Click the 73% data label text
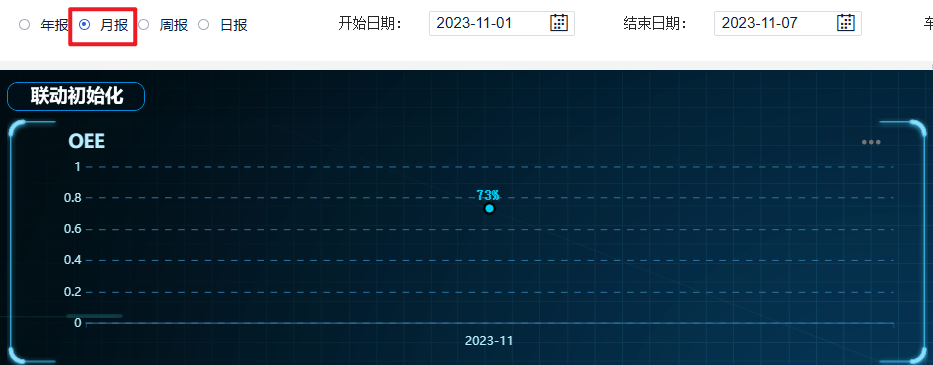The height and width of the screenshot is (365, 933). pos(488,195)
